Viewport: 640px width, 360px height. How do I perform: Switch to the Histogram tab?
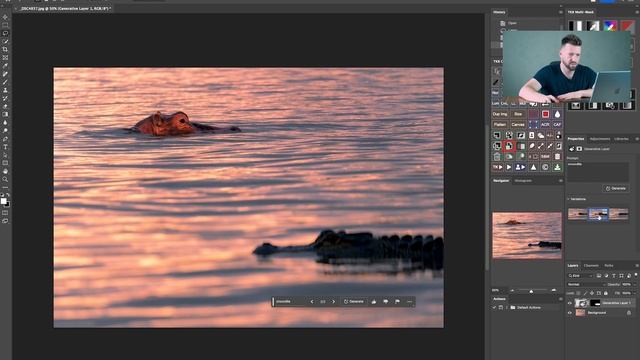(523, 180)
